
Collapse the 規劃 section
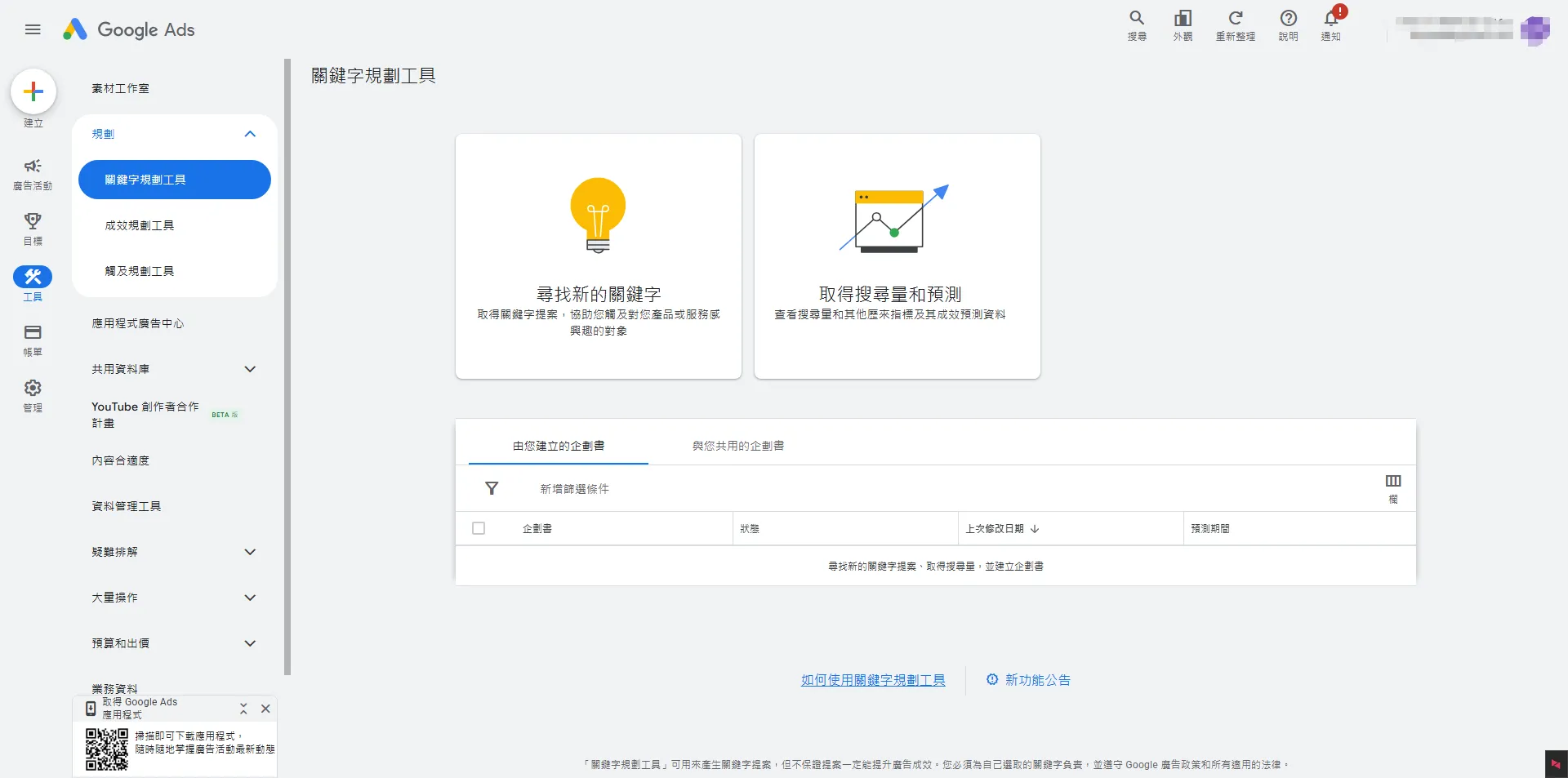click(250, 134)
